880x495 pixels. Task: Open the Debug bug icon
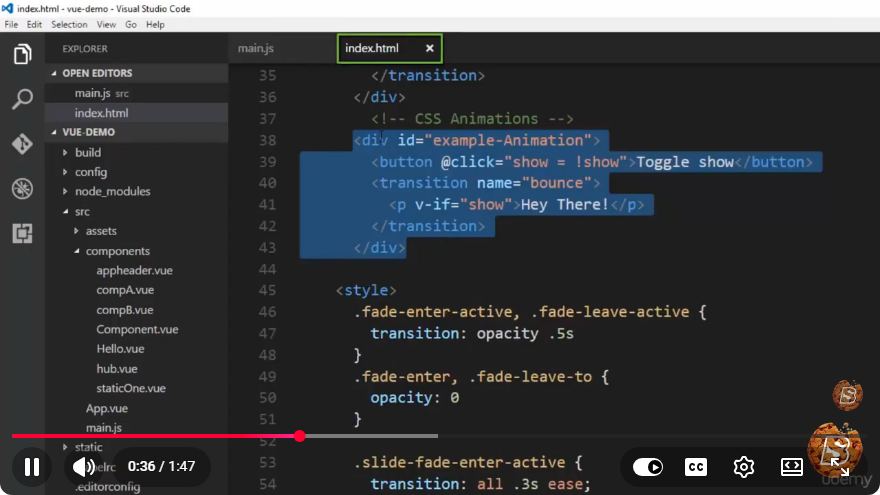point(22,189)
